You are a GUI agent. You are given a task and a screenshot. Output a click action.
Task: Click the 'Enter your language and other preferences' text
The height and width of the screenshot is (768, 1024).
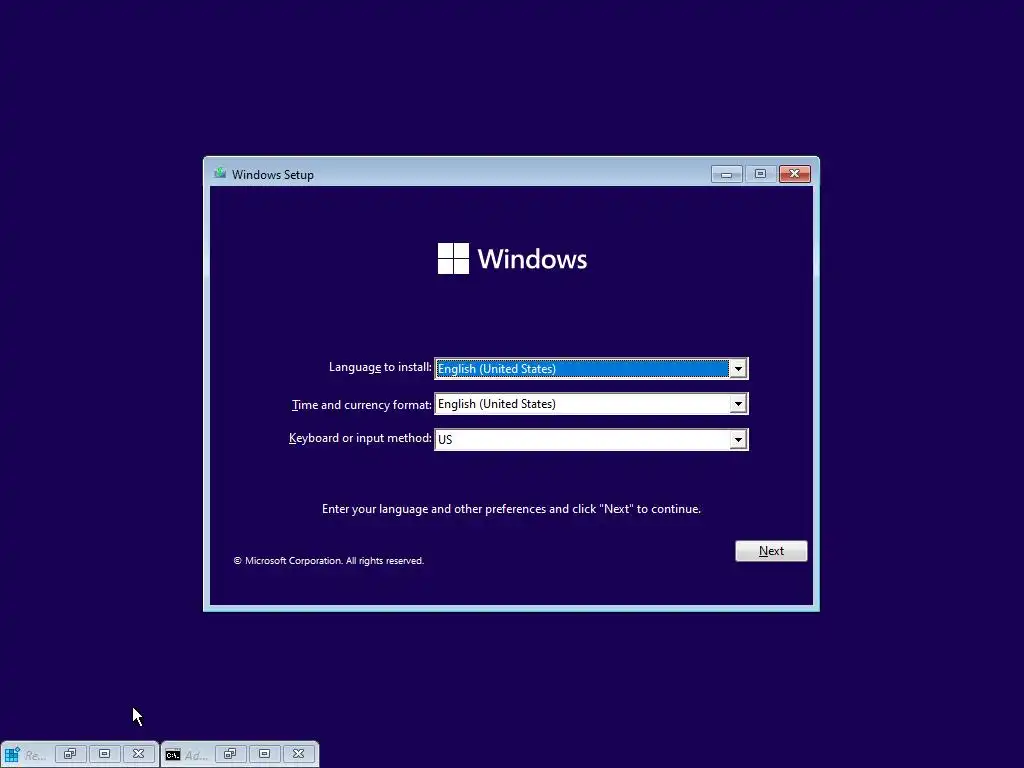point(511,509)
